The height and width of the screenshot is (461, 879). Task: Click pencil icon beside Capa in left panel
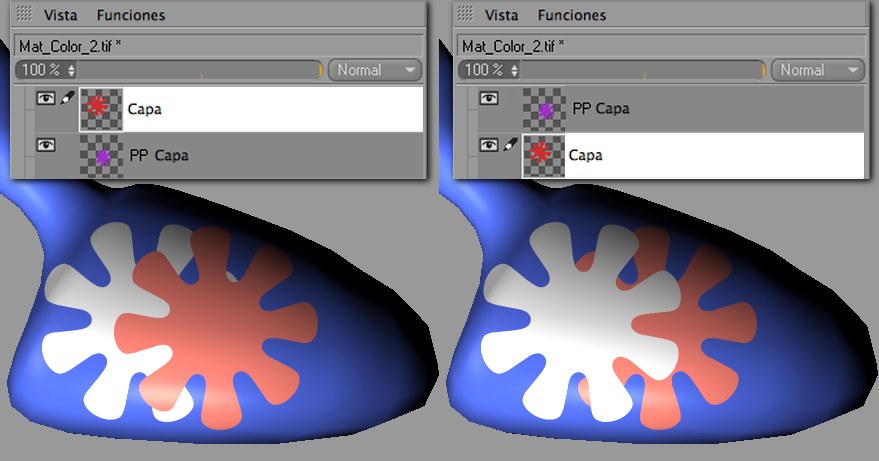67,100
